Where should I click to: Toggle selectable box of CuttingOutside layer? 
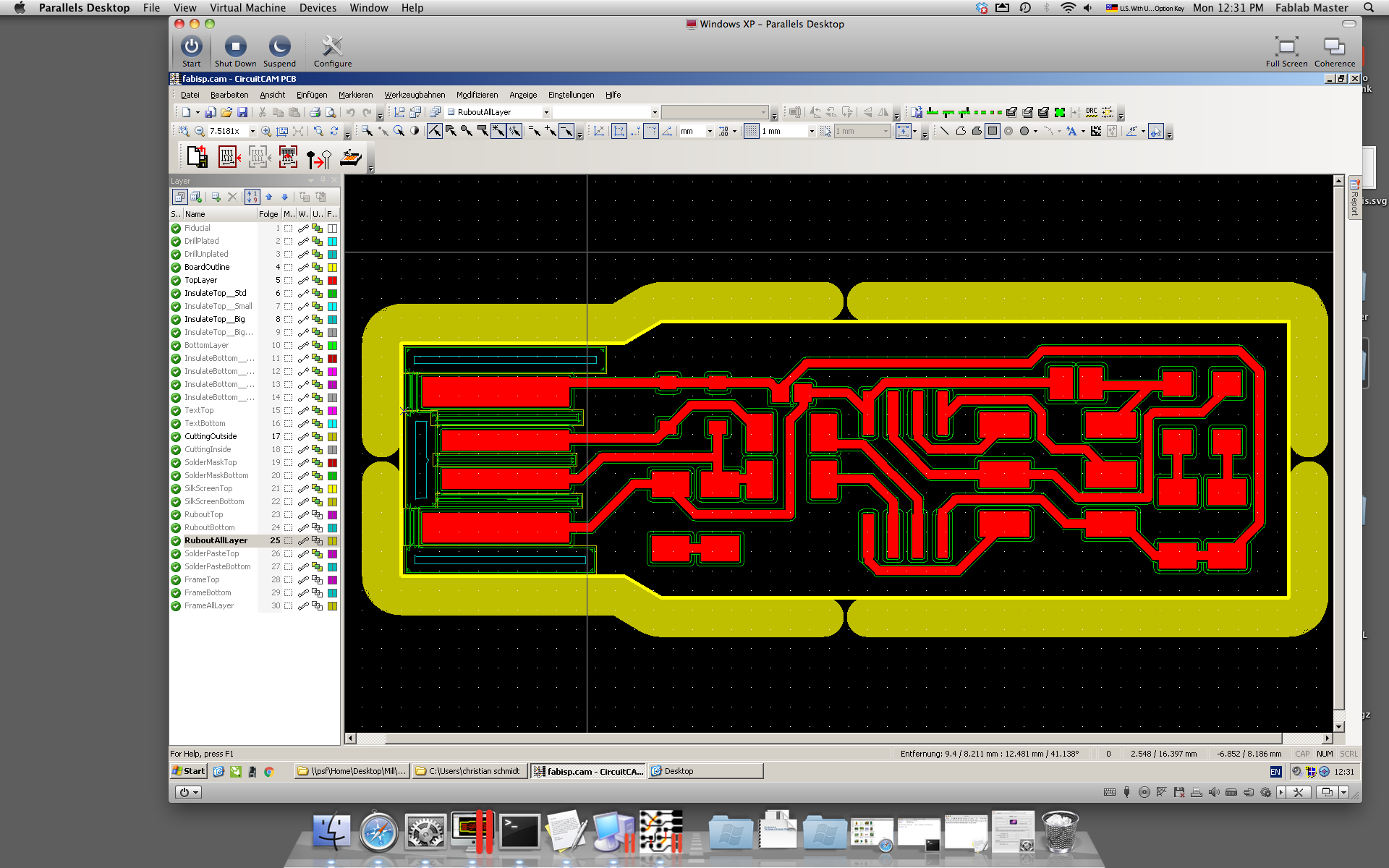(x=288, y=437)
